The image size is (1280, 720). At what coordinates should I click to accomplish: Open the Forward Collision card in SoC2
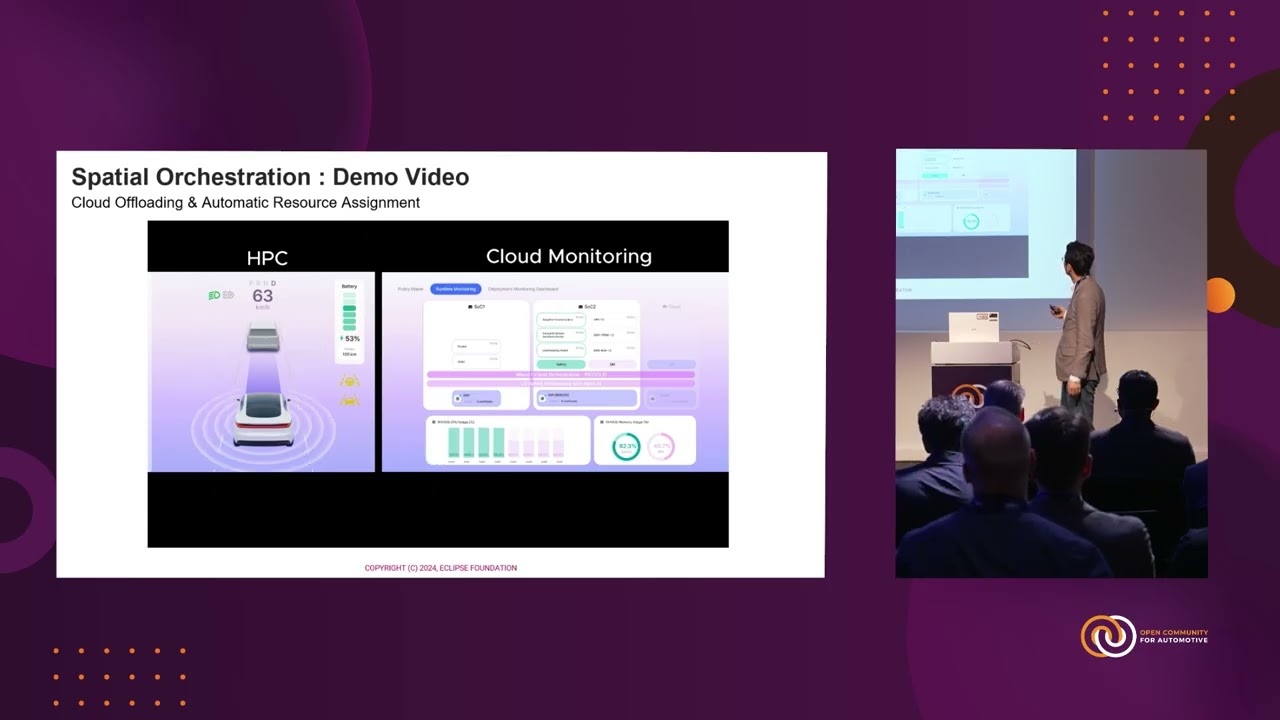561,335
